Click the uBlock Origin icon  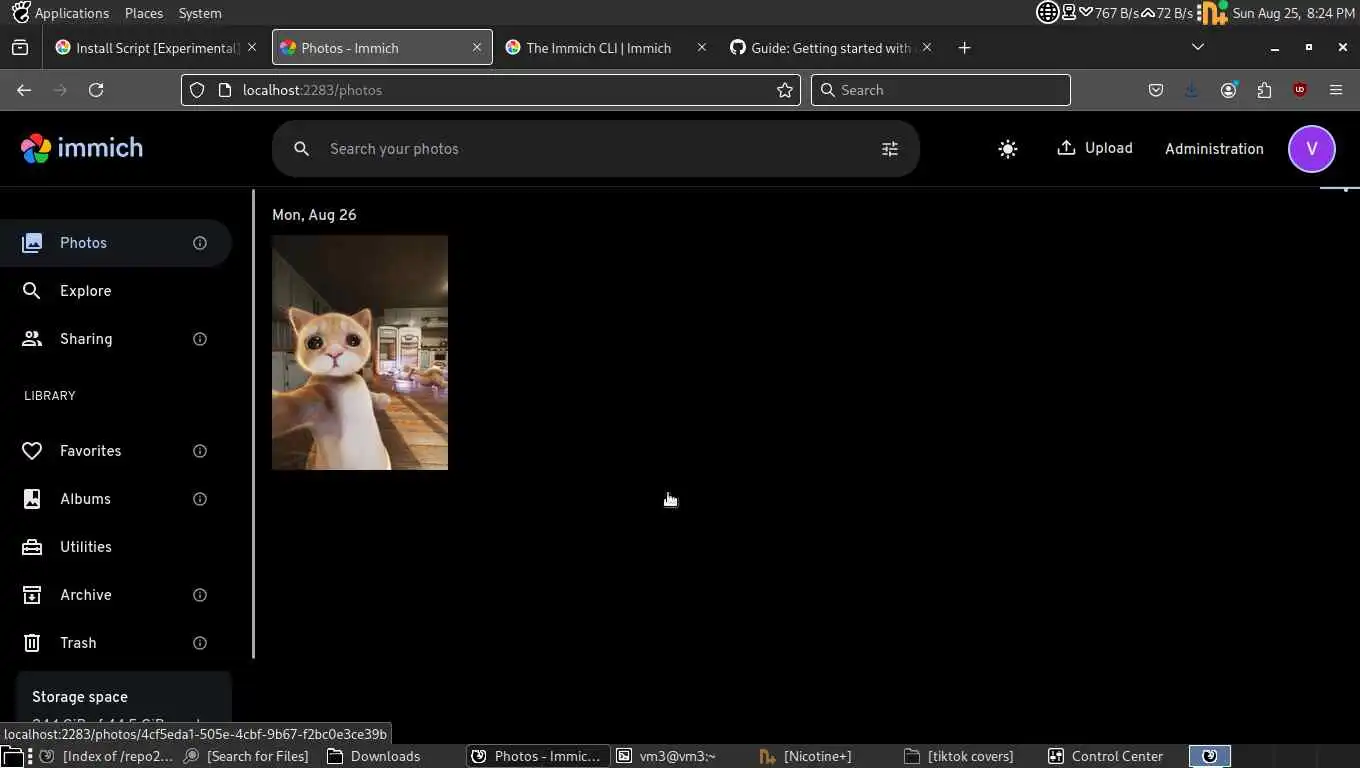click(x=1300, y=90)
